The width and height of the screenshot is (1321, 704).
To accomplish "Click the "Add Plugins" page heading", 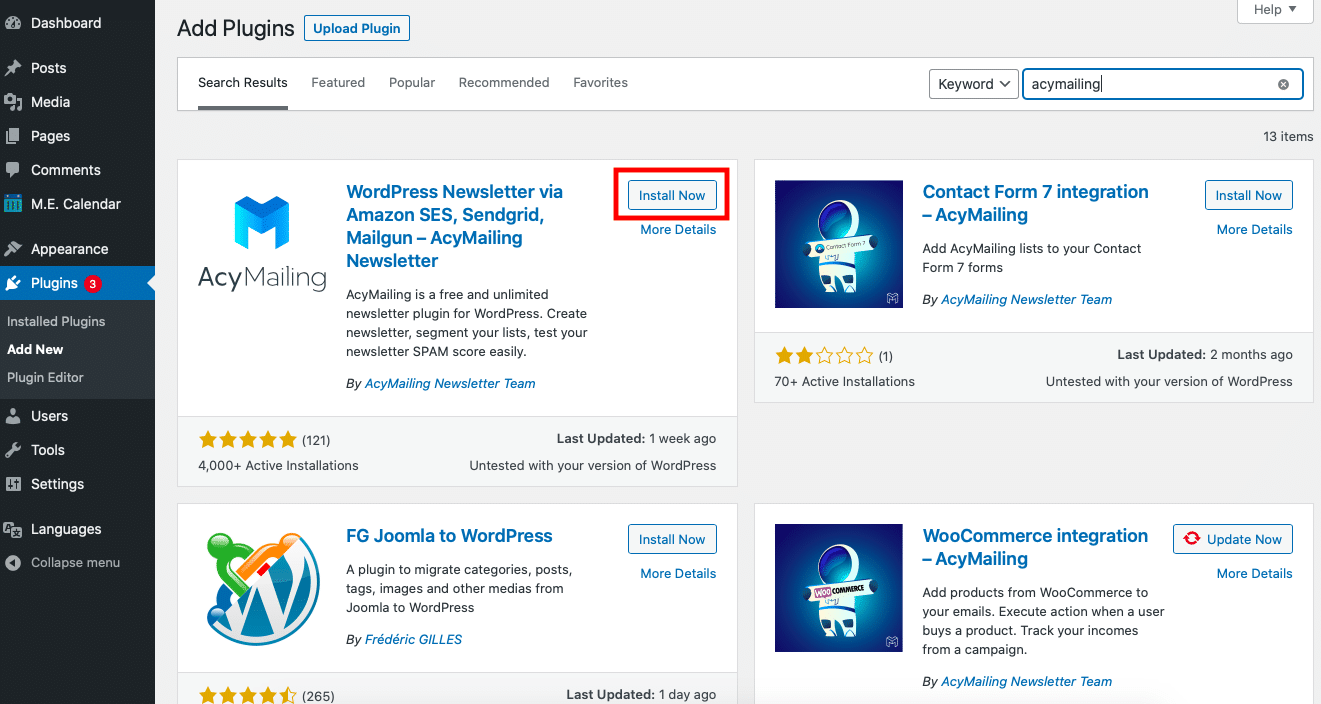I will click(x=236, y=29).
